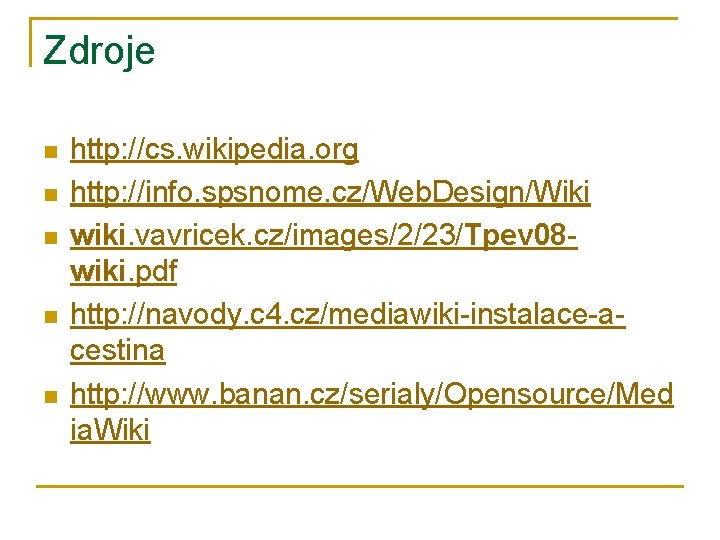Click the bullet beside the cs.wikipedia.org link
The height and width of the screenshot is (540, 720).
click(50, 153)
